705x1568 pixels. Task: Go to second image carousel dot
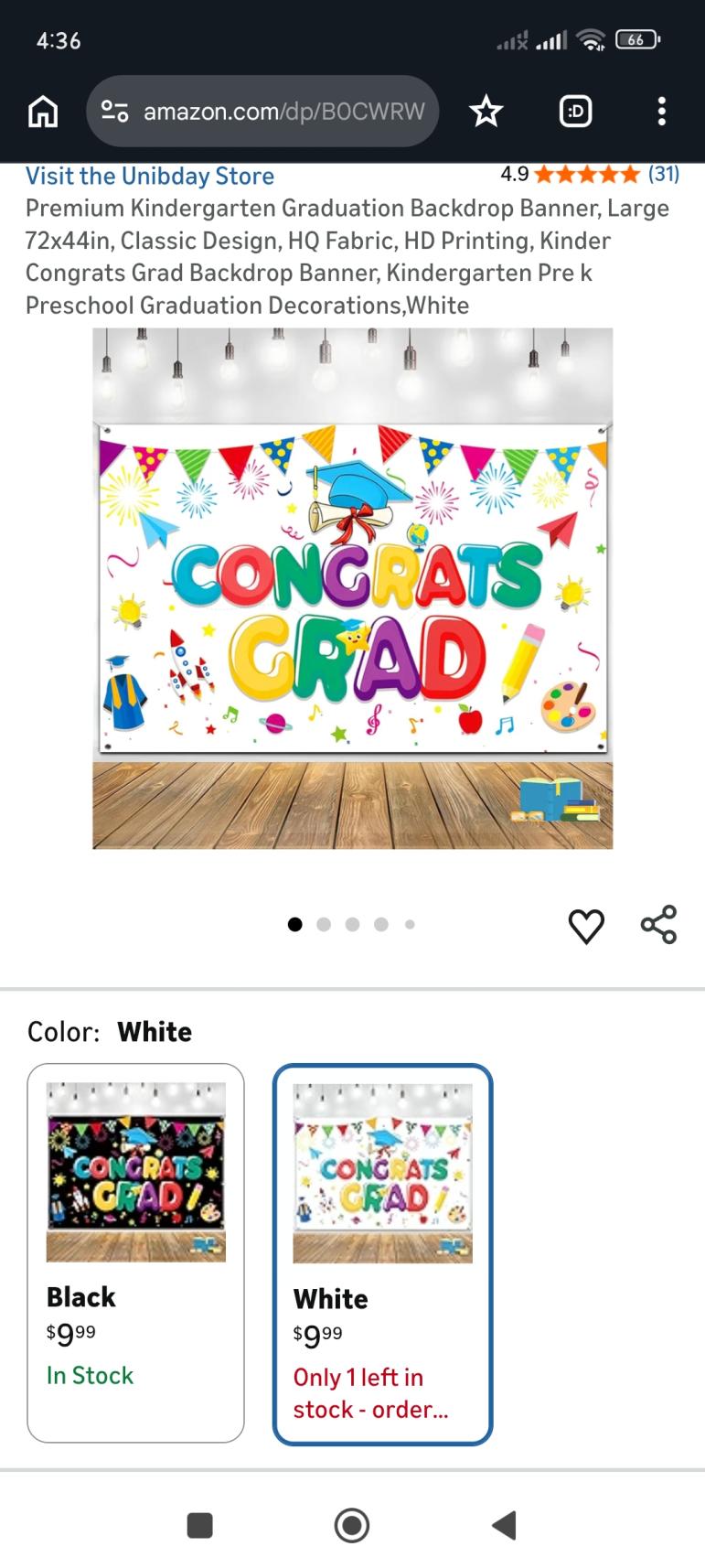pos(324,924)
